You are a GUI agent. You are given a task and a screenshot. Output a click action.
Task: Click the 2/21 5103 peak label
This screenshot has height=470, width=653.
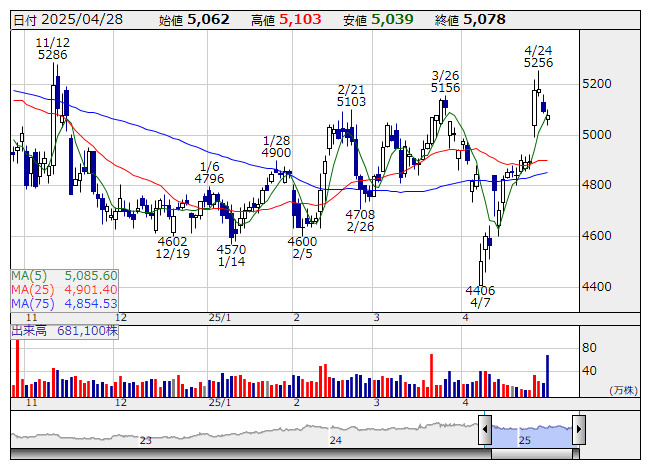[351, 95]
